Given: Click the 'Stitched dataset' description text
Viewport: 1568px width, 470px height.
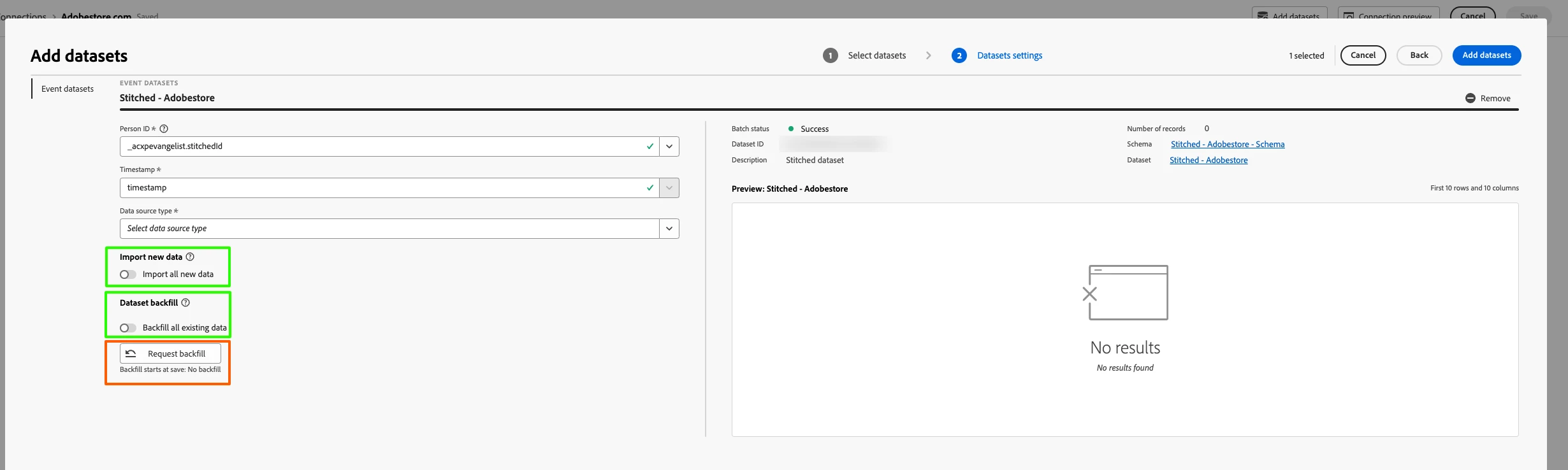Looking at the screenshot, I should [x=815, y=160].
